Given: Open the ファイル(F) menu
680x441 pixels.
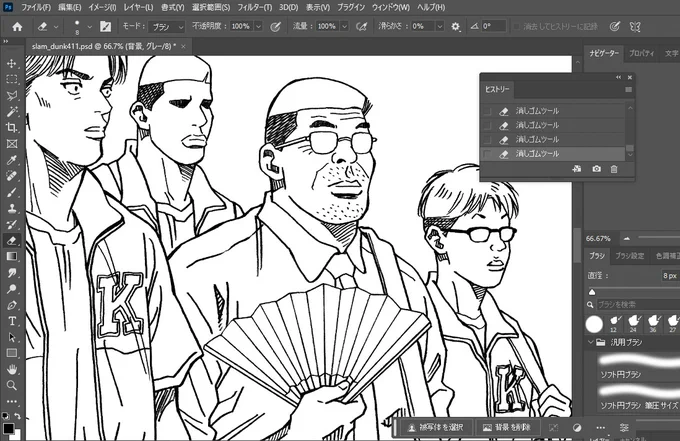Looking at the screenshot, I should (36, 7).
